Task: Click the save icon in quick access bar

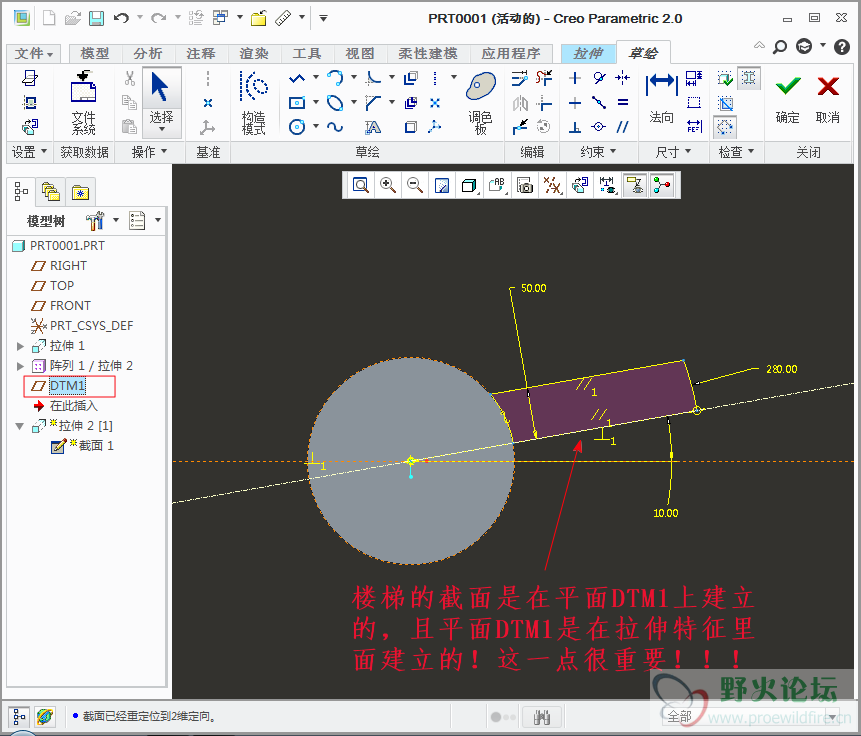Action: pos(97,19)
